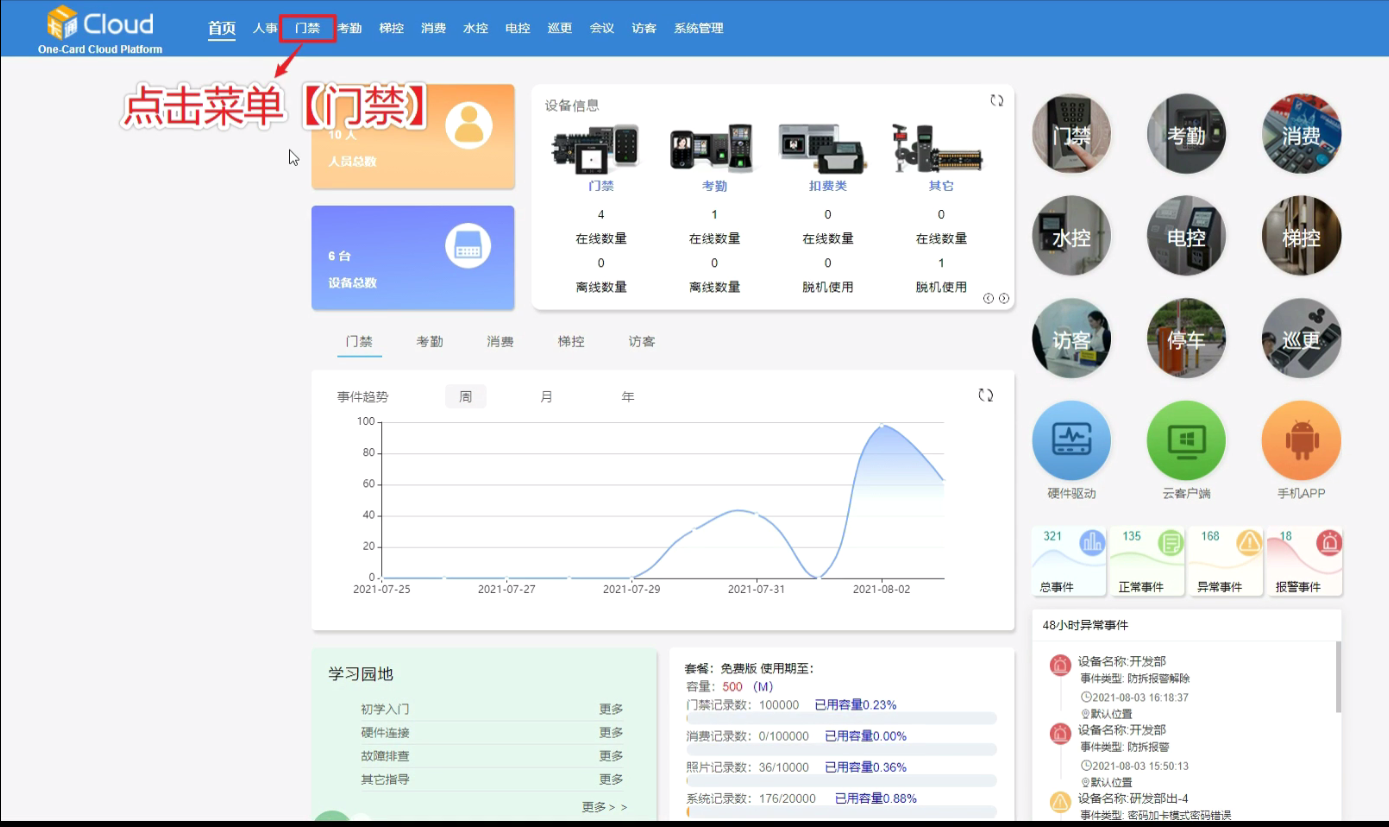Refresh the 事件趋势 trend chart
Screen dimensions: 1389x827
click(985, 395)
